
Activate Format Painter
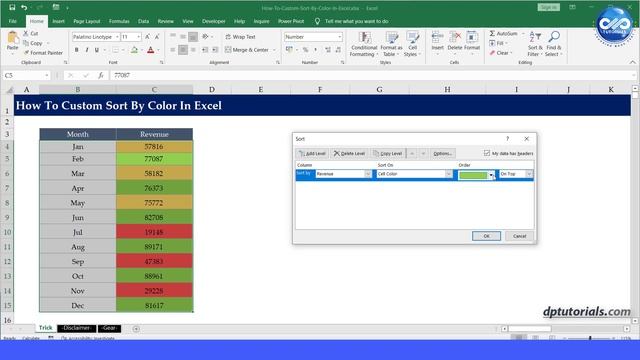click(43, 53)
